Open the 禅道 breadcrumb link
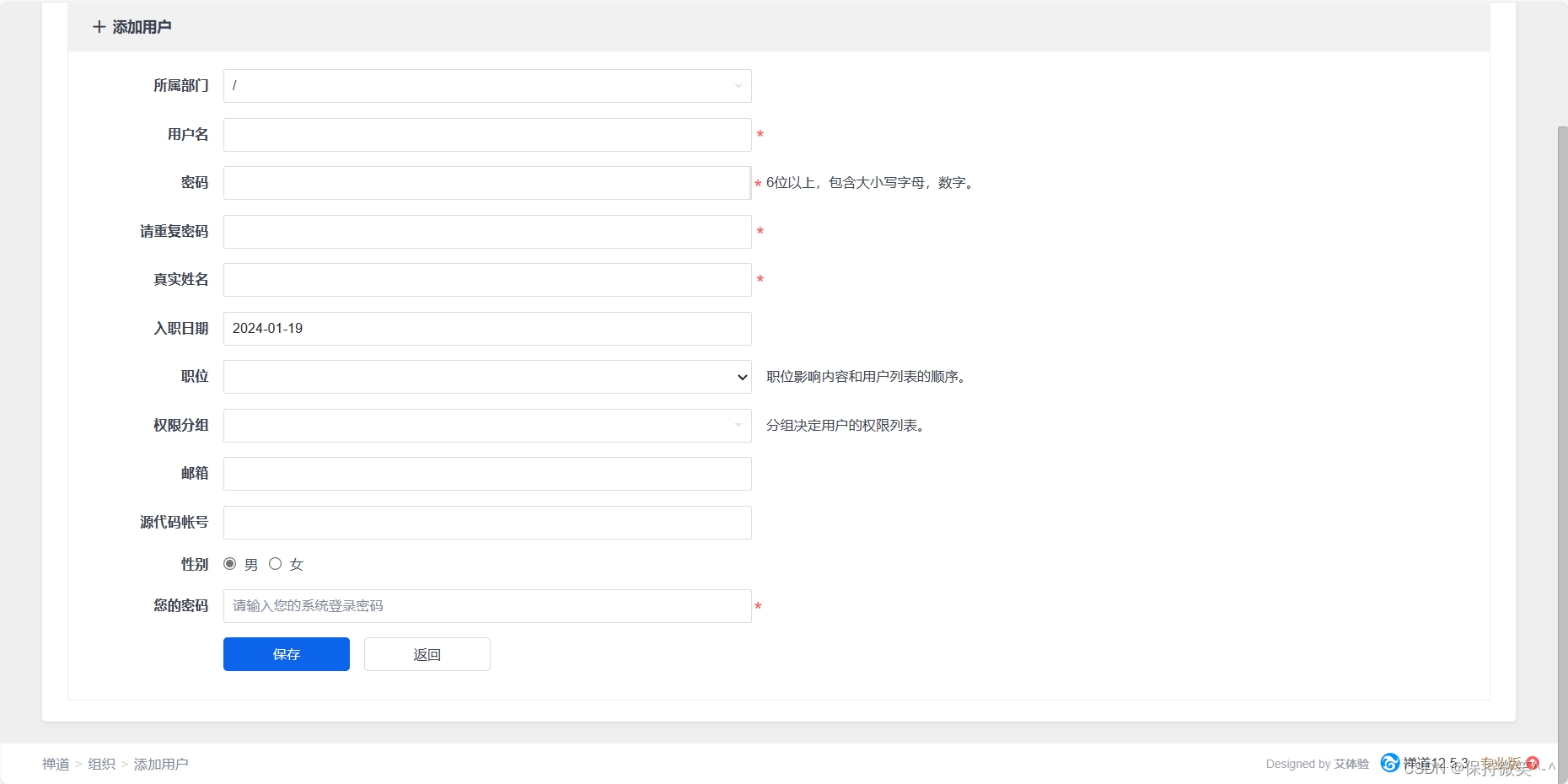Image resolution: width=1568 pixels, height=784 pixels. 56,764
